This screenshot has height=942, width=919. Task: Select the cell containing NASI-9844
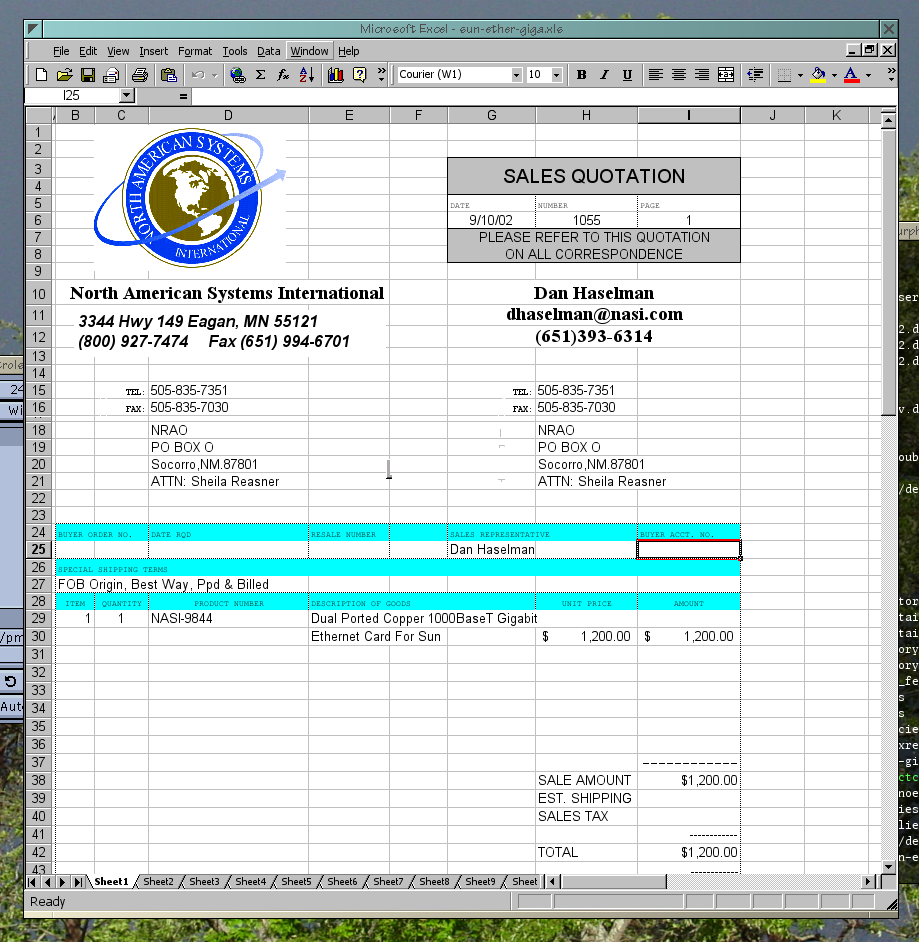(x=228, y=618)
